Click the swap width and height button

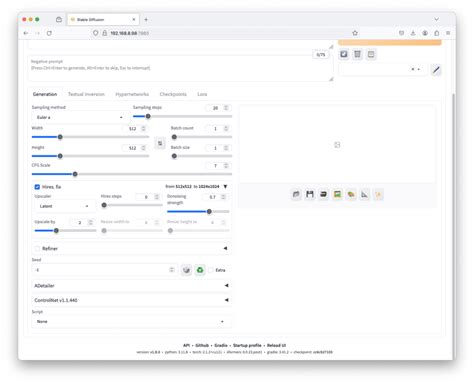coord(160,143)
